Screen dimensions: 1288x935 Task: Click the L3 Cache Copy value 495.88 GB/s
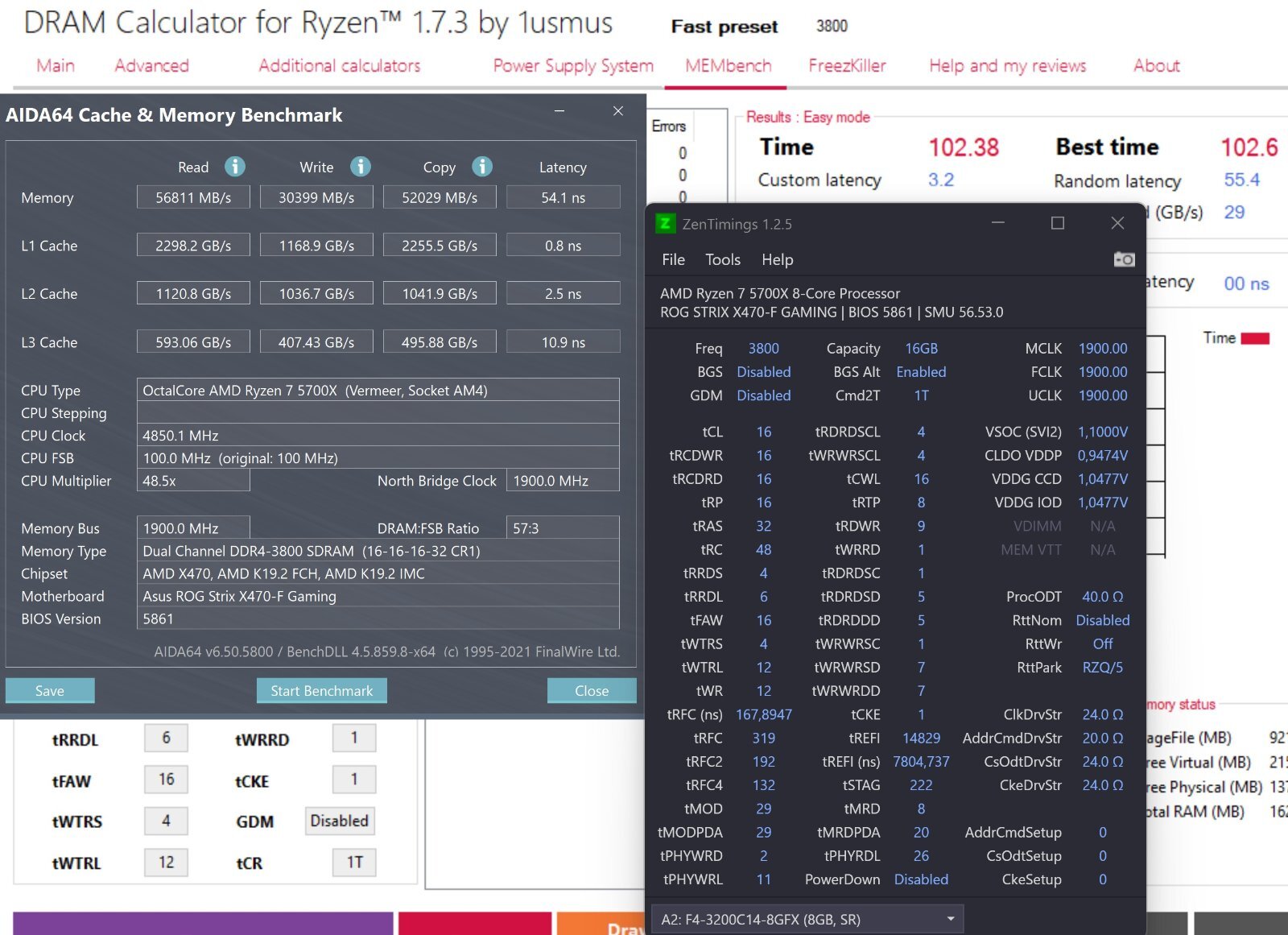[x=440, y=342]
